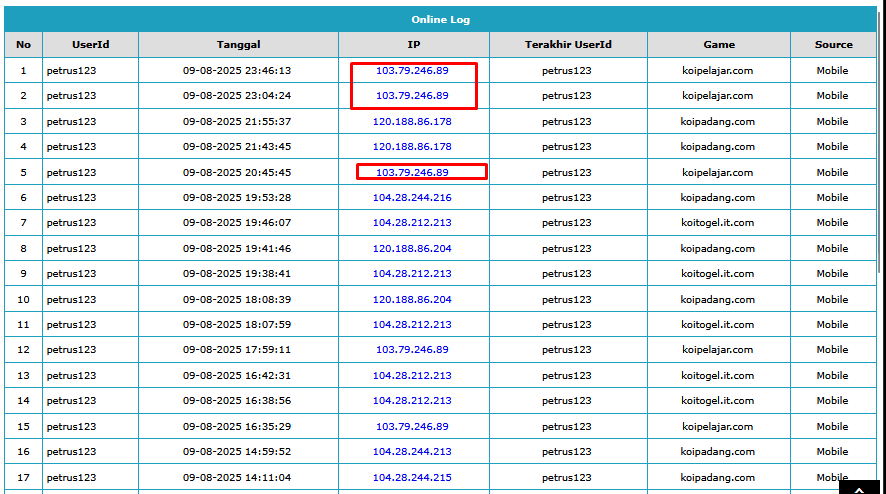
Task: Select timestamp 09-08-2025 18:07:59
Action: [x=237, y=324]
